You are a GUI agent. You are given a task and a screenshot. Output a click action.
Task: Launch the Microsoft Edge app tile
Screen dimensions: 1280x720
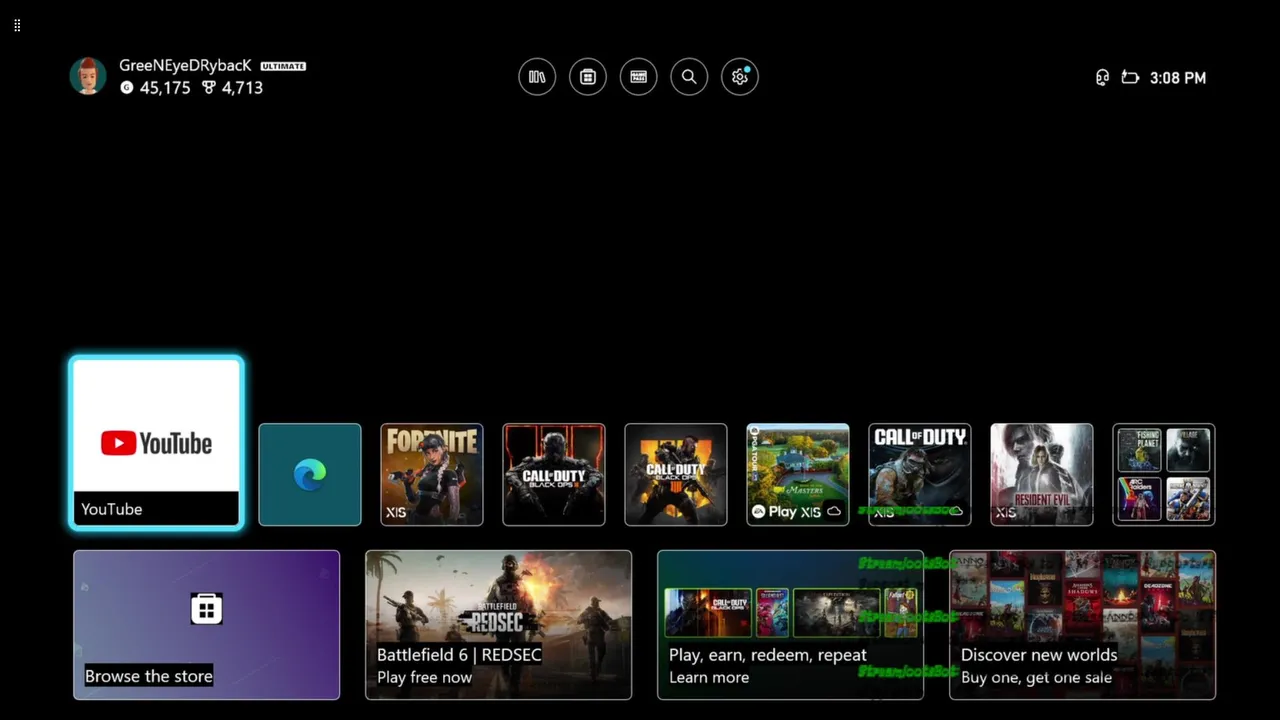310,474
